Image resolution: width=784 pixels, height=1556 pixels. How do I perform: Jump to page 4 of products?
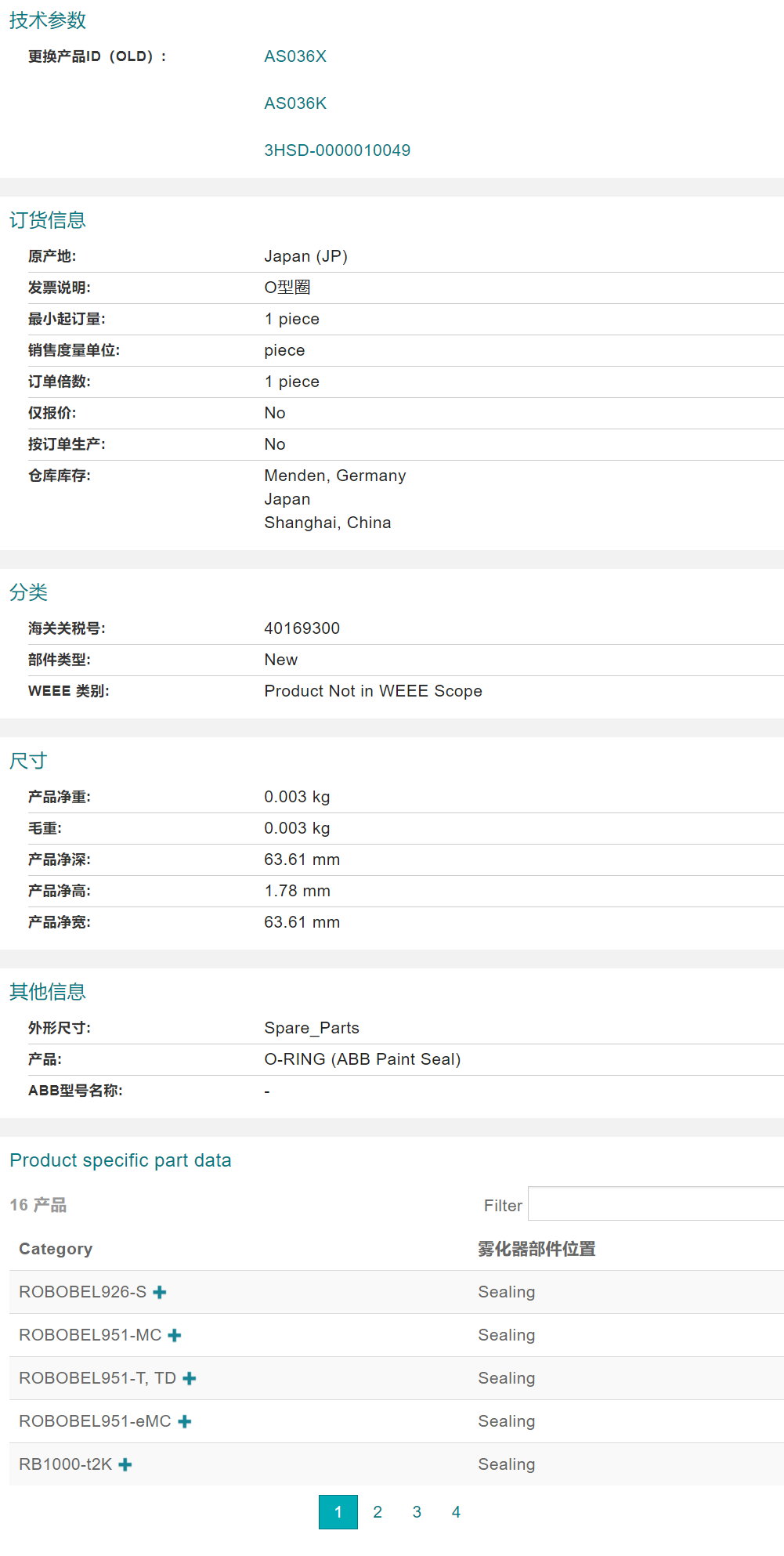456,1512
